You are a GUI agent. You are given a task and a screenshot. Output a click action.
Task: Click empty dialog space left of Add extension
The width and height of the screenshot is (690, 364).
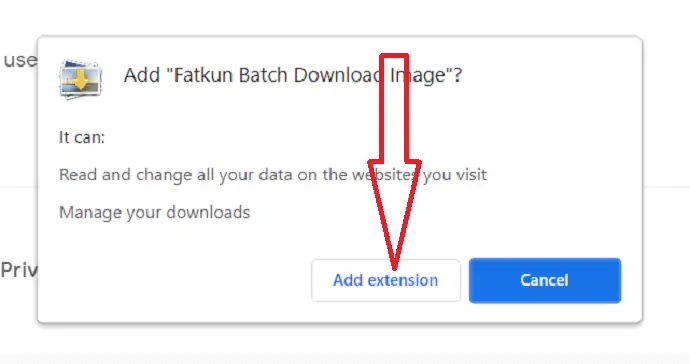[x=176, y=280]
